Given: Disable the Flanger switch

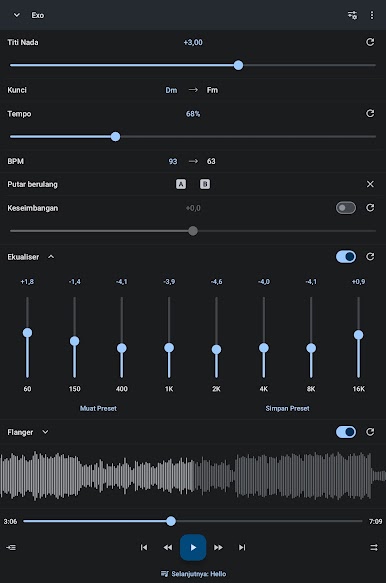Looking at the screenshot, I should pyautogui.click(x=346, y=432).
